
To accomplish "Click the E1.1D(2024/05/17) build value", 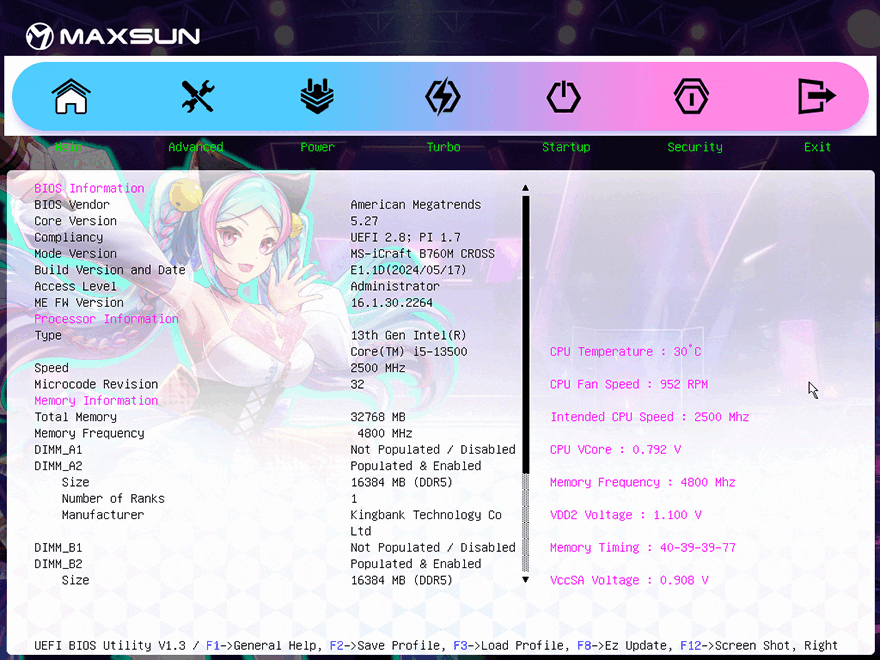I will pyautogui.click(x=408, y=270).
